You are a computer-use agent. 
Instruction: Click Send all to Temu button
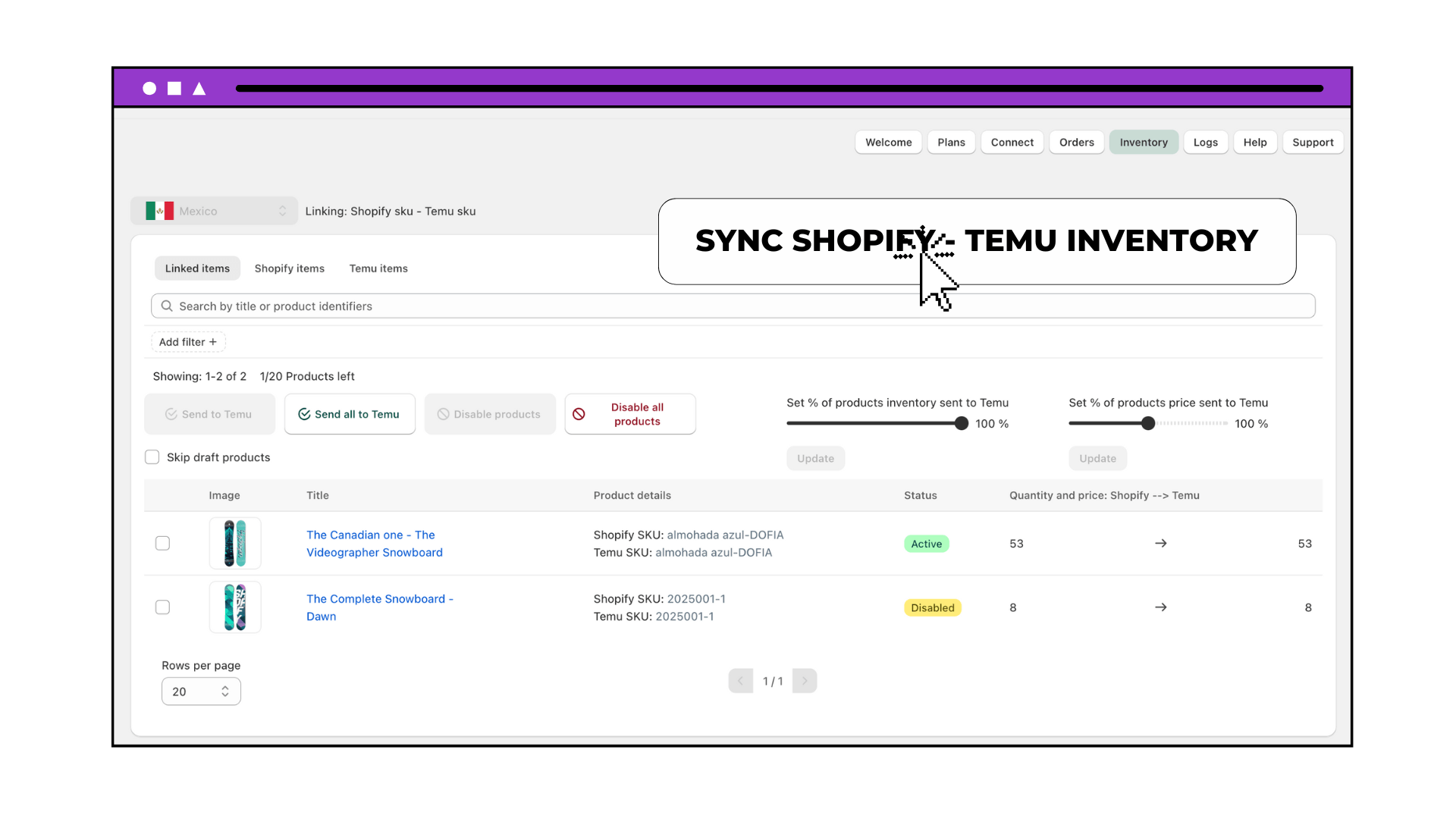pyautogui.click(x=350, y=414)
